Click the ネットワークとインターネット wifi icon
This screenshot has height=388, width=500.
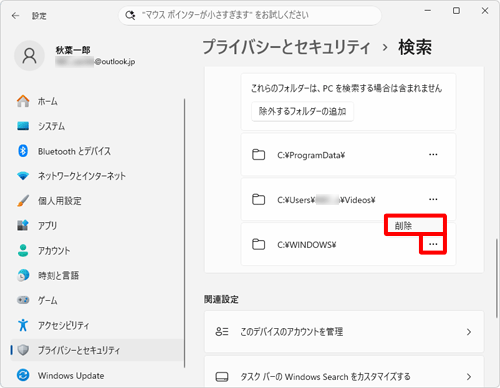23,176
